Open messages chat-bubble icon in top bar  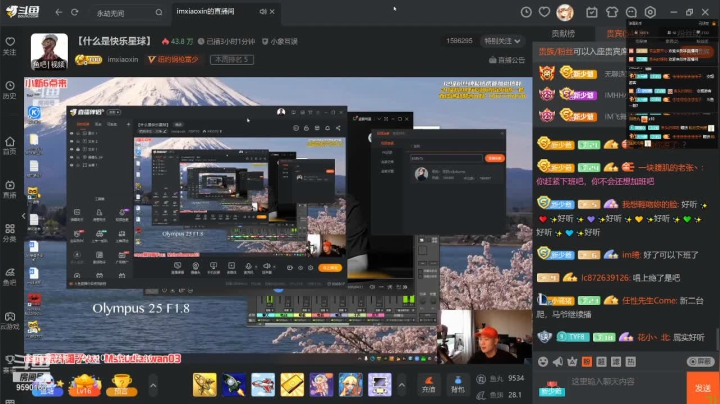tap(631, 12)
